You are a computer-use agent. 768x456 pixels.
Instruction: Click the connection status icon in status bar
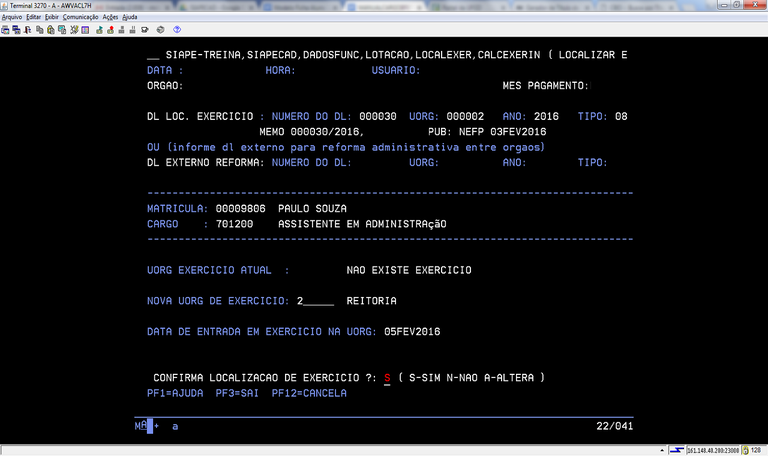(677, 450)
